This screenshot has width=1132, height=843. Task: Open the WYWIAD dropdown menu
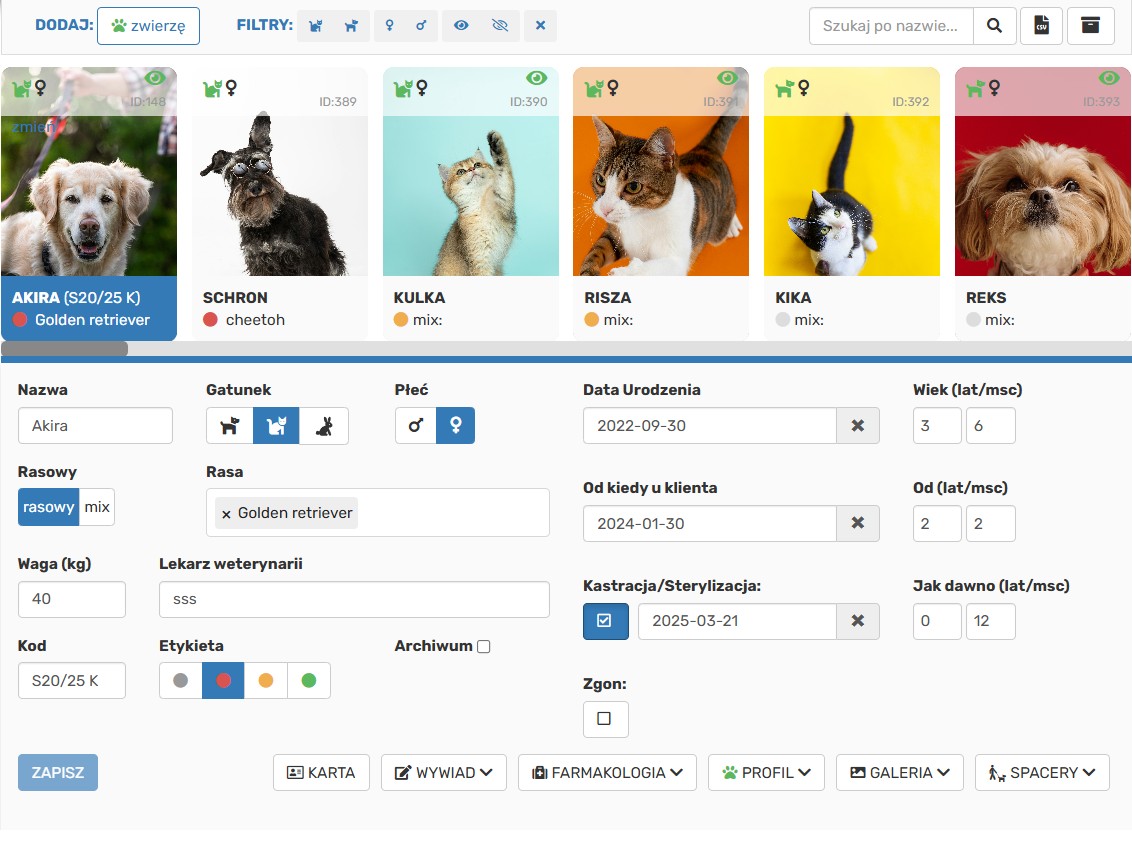click(443, 773)
